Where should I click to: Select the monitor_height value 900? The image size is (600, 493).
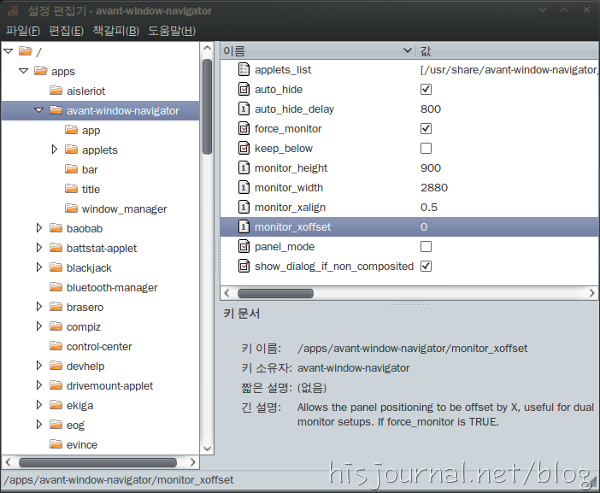pyautogui.click(x=430, y=168)
